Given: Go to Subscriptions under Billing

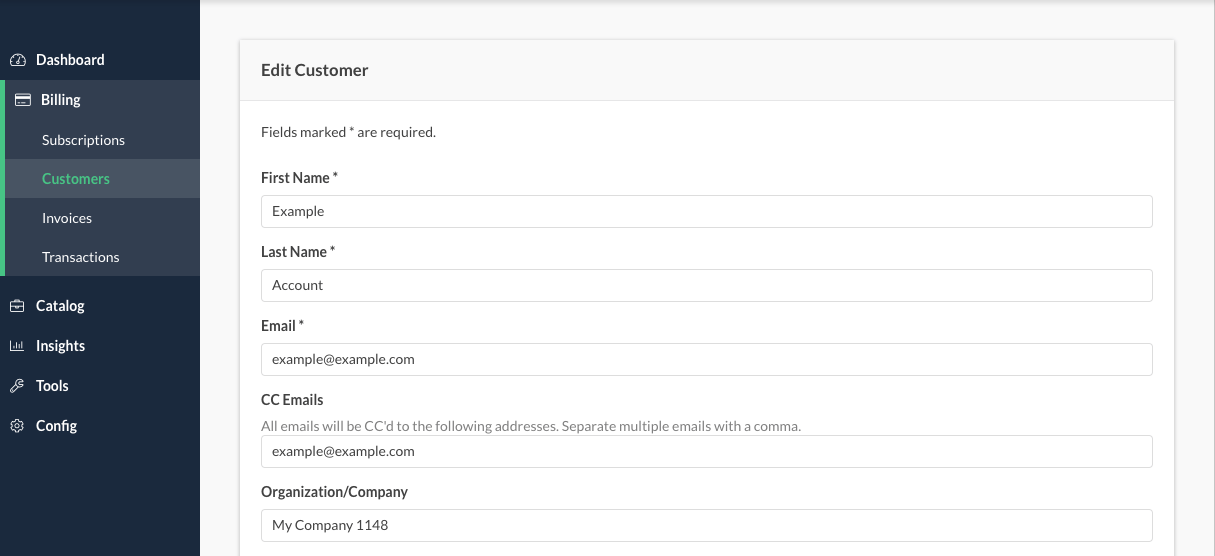Looking at the screenshot, I should pos(83,140).
